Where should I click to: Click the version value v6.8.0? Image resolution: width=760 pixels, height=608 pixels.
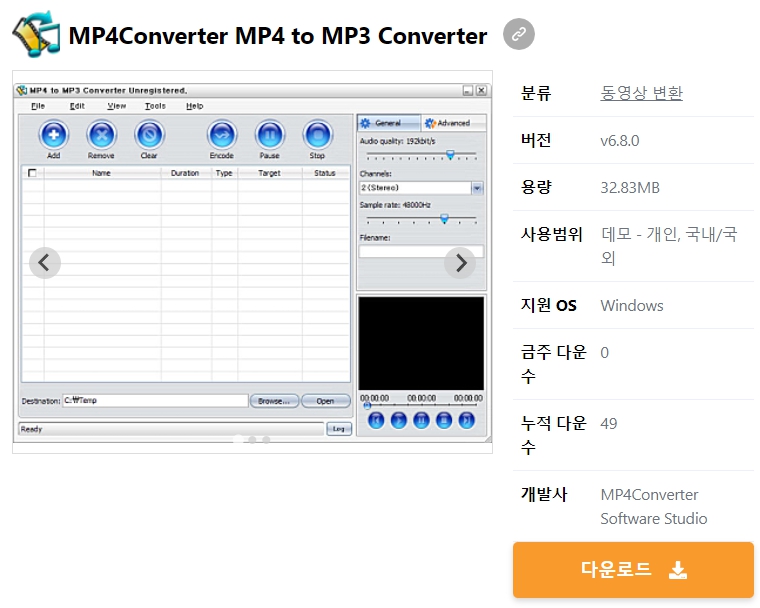coord(620,141)
